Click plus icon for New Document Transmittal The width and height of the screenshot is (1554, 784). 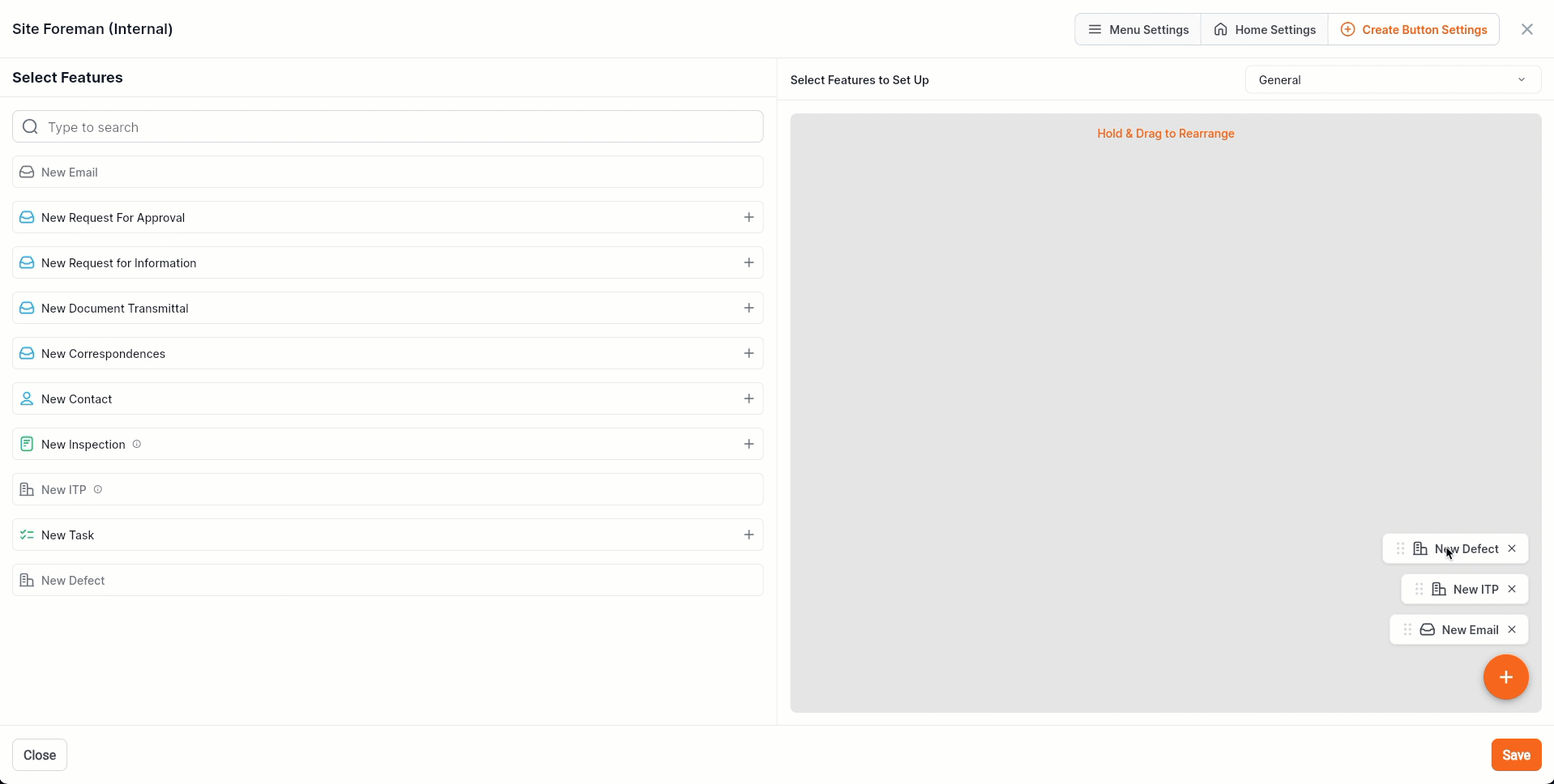[749, 308]
